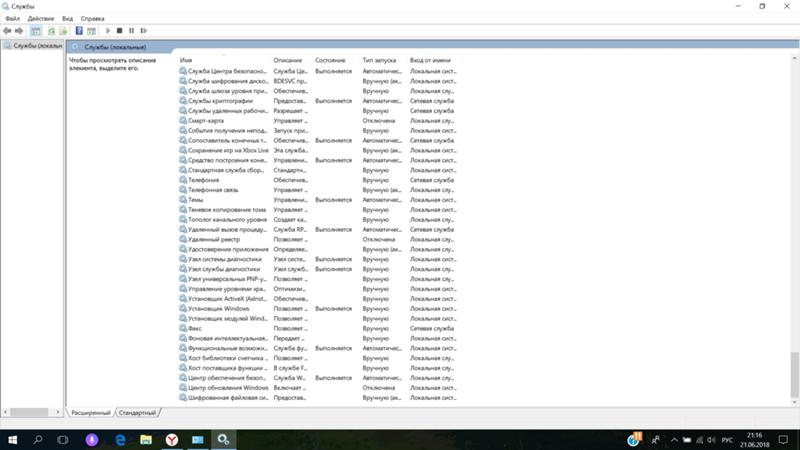800x450 pixels.
Task: Switch to the Расширенный tab
Action: coord(91,412)
